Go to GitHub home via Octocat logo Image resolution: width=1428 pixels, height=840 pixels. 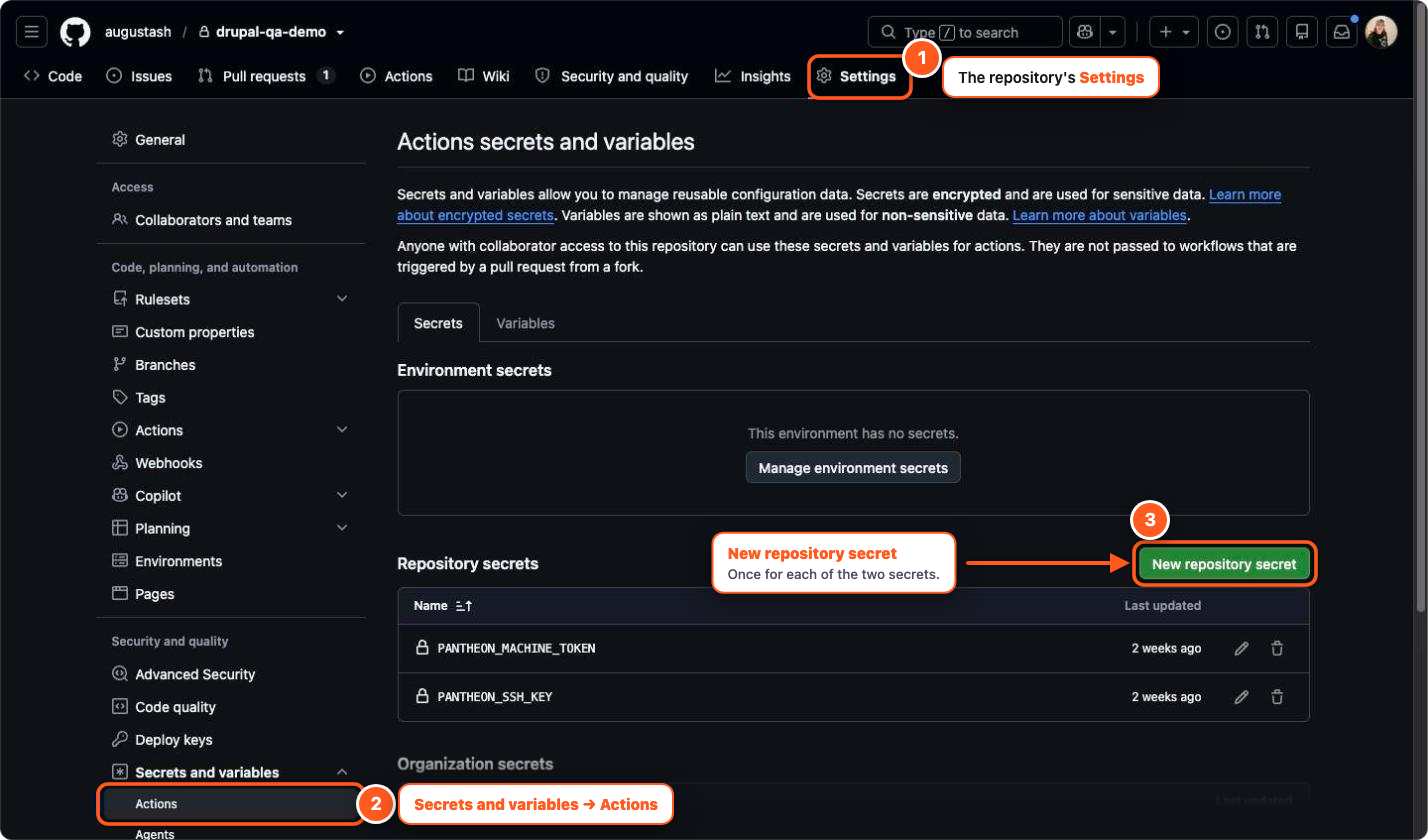pos(75,32)
